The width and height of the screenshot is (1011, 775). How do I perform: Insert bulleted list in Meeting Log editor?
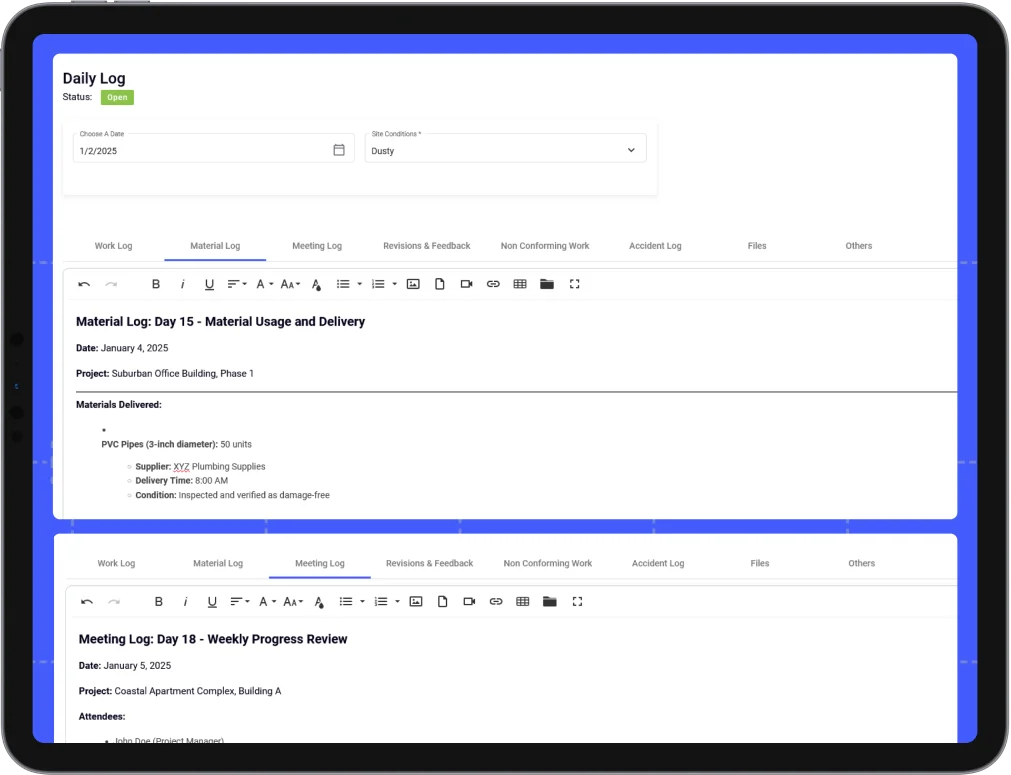pos(346,602)
